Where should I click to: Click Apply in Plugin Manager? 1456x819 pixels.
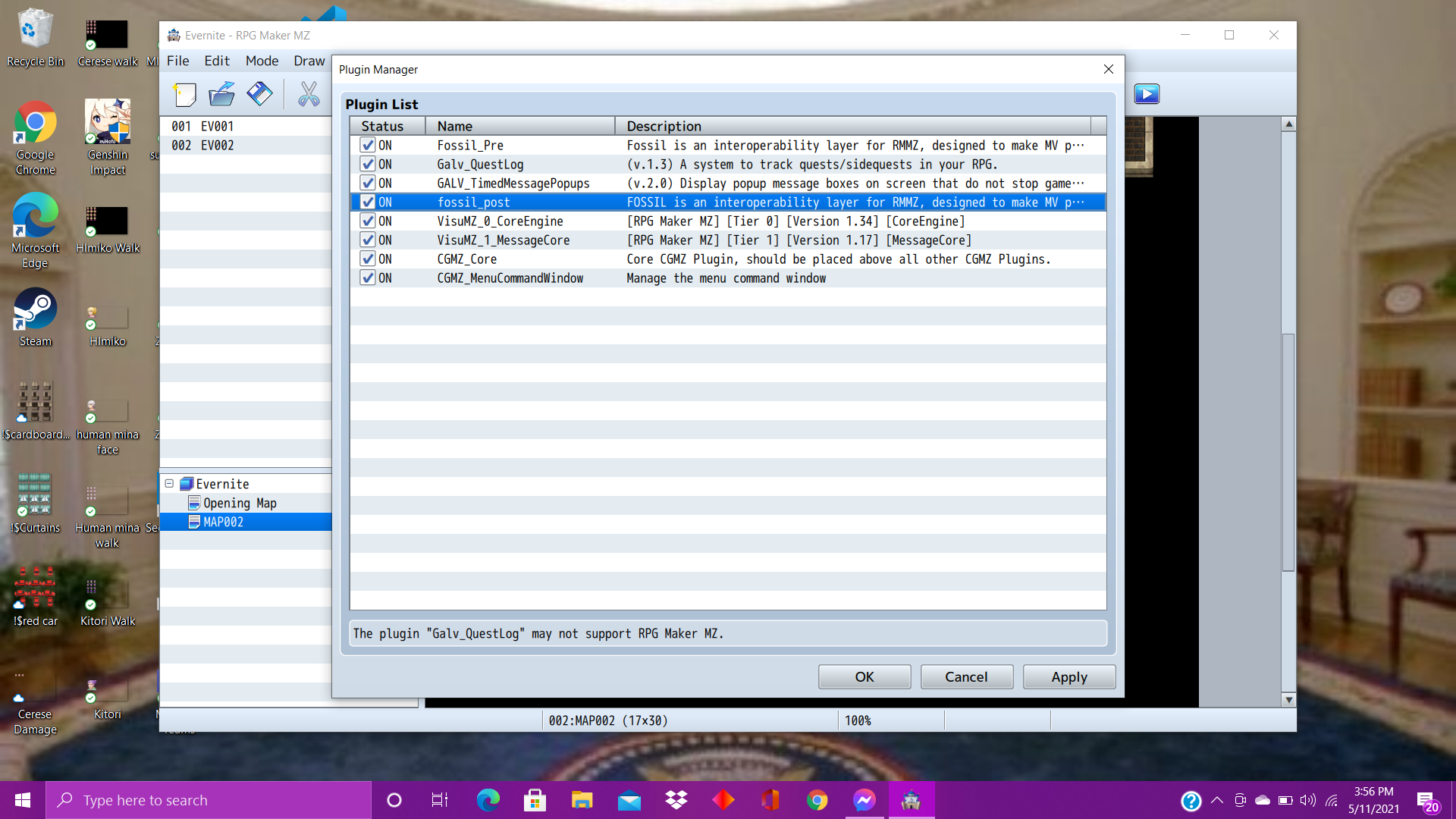1069,676
